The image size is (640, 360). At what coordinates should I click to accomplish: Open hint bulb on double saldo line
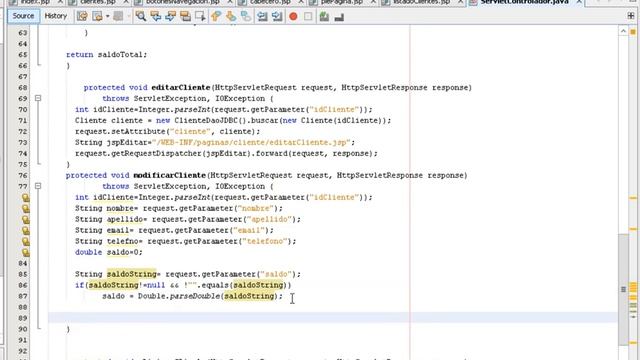tap(26, 253)
